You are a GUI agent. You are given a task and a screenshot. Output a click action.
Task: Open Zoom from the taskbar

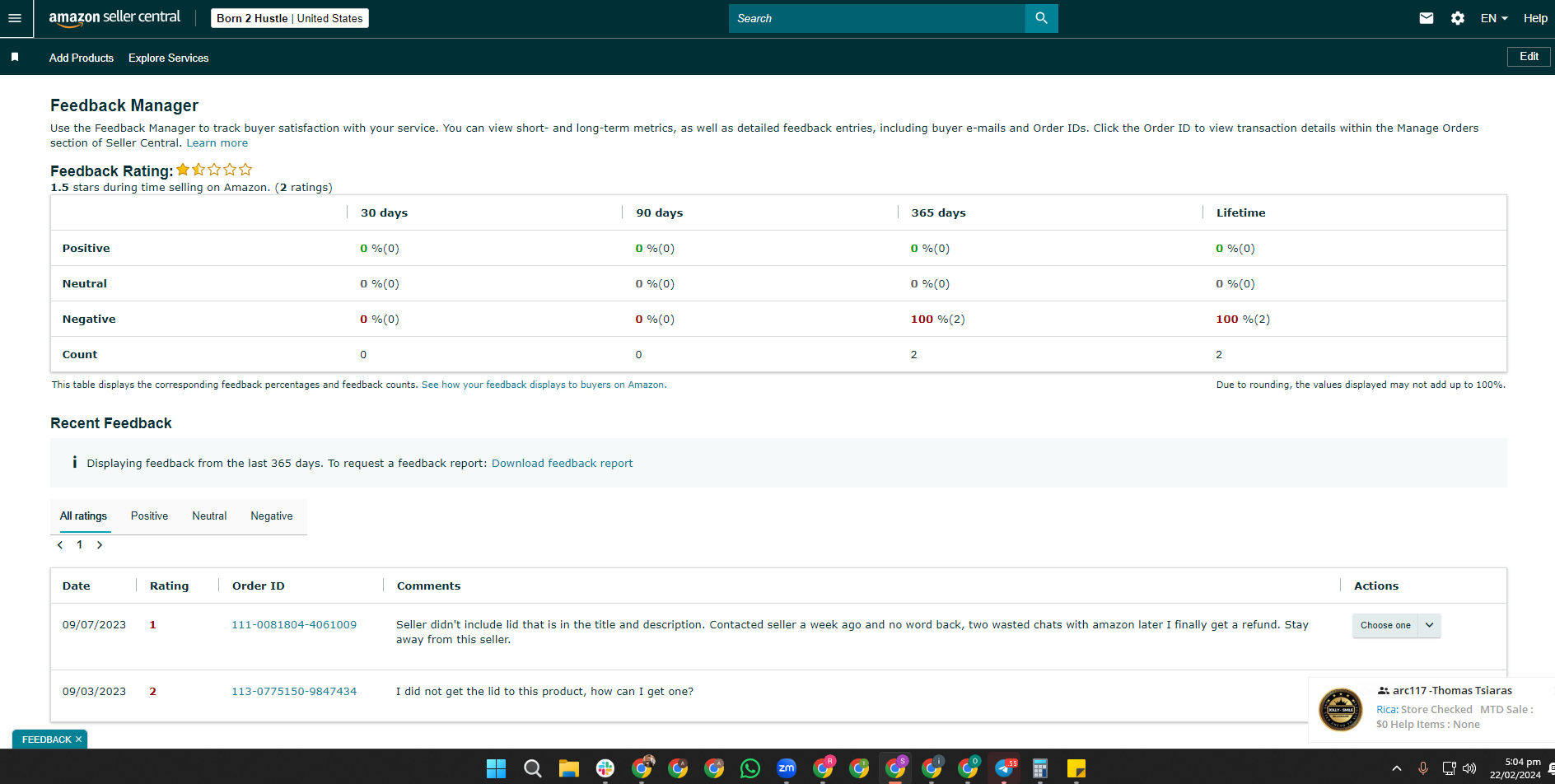787,768
